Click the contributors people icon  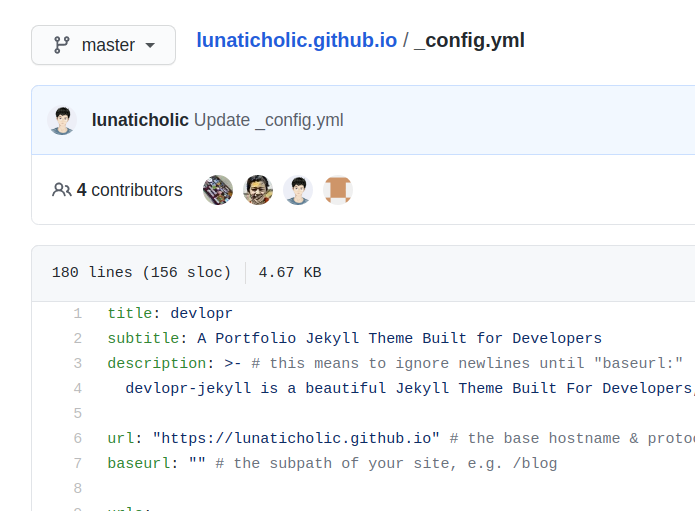pos(62,190)
